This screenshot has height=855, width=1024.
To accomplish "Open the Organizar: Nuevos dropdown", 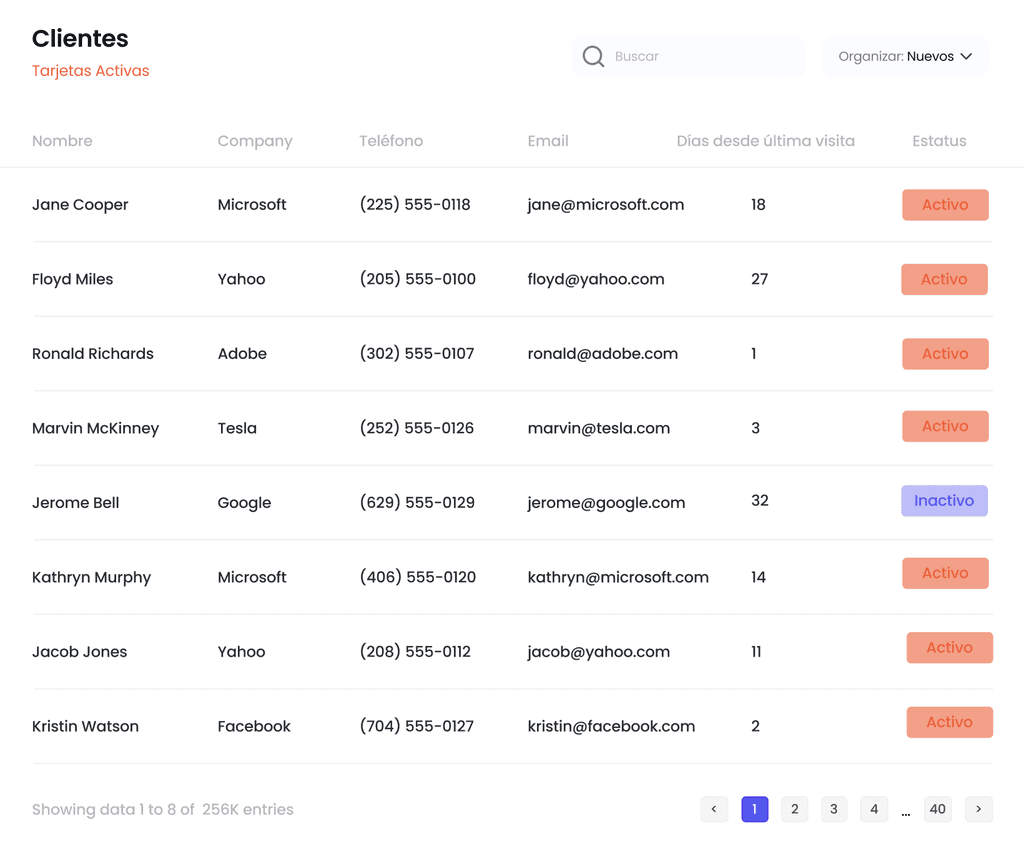I will 905,56.
